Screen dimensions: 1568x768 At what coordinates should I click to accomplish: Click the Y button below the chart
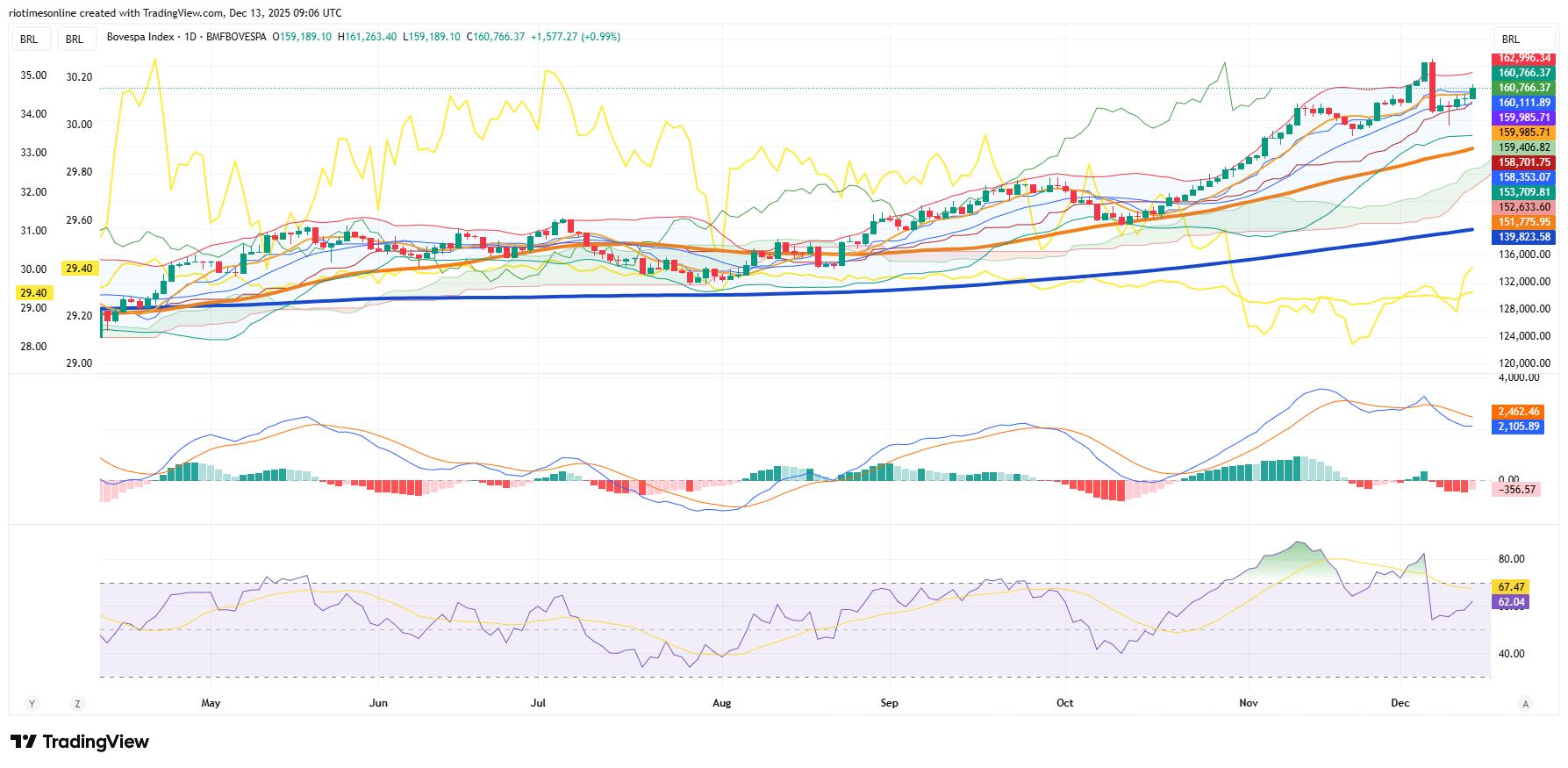32,703
